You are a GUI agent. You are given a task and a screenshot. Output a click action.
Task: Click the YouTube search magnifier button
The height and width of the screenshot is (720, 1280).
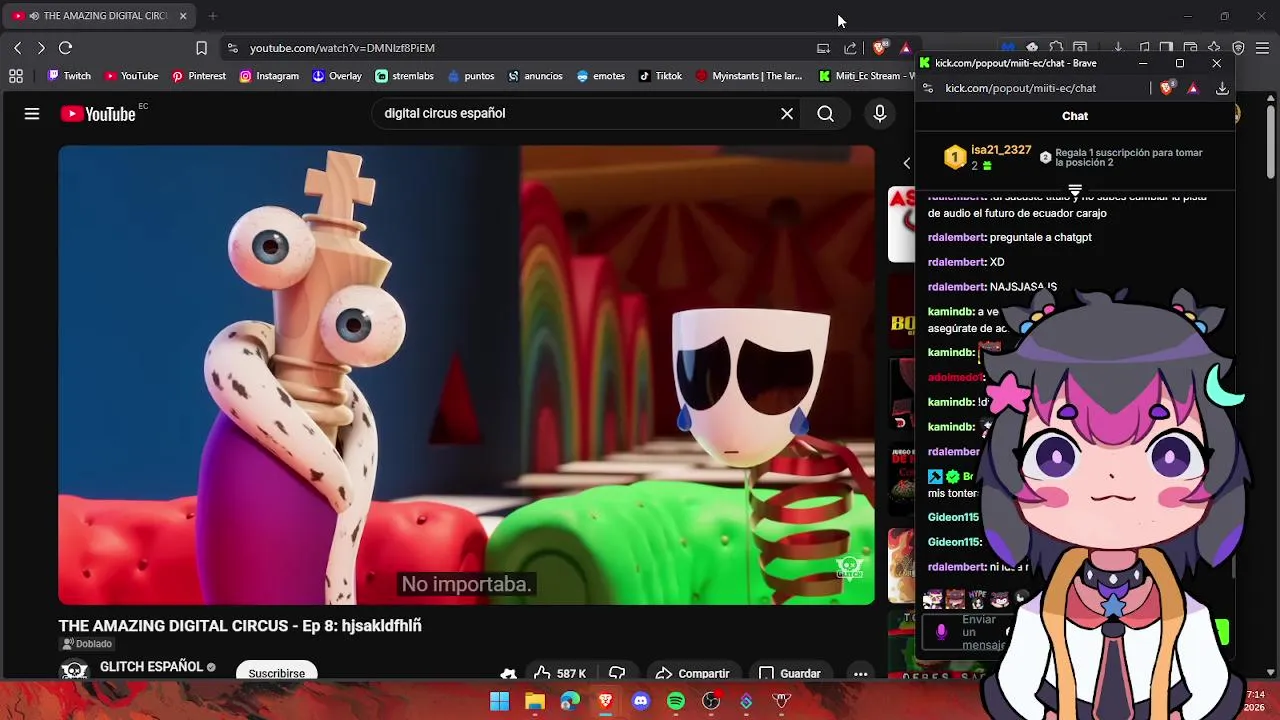[826, 114]
